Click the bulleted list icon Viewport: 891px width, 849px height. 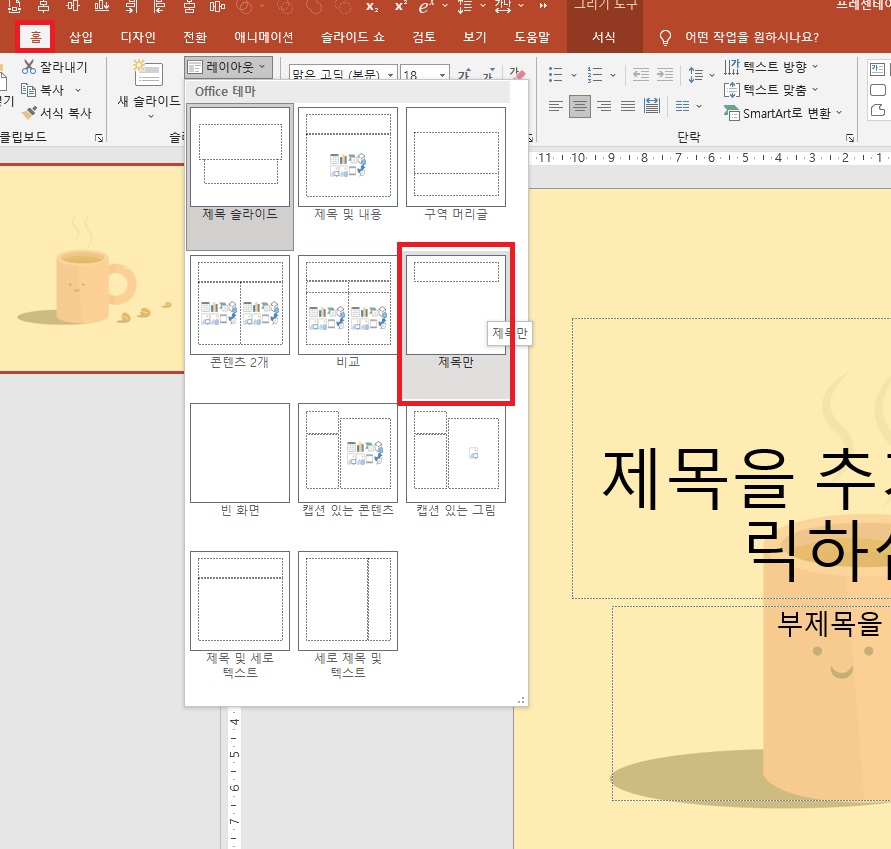click(555, 74)
